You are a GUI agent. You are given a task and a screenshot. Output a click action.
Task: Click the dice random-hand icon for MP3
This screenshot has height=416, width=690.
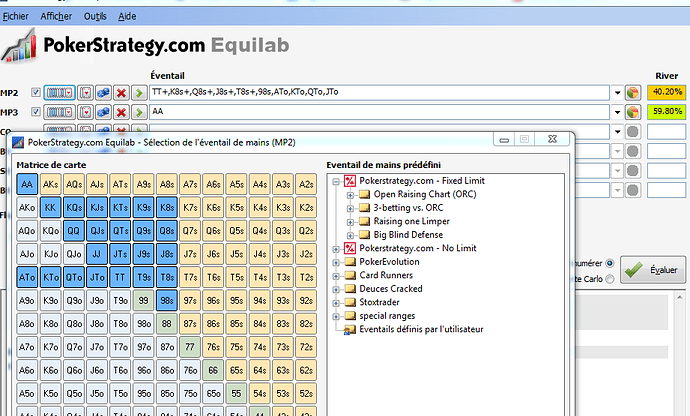tap(103, 112)
